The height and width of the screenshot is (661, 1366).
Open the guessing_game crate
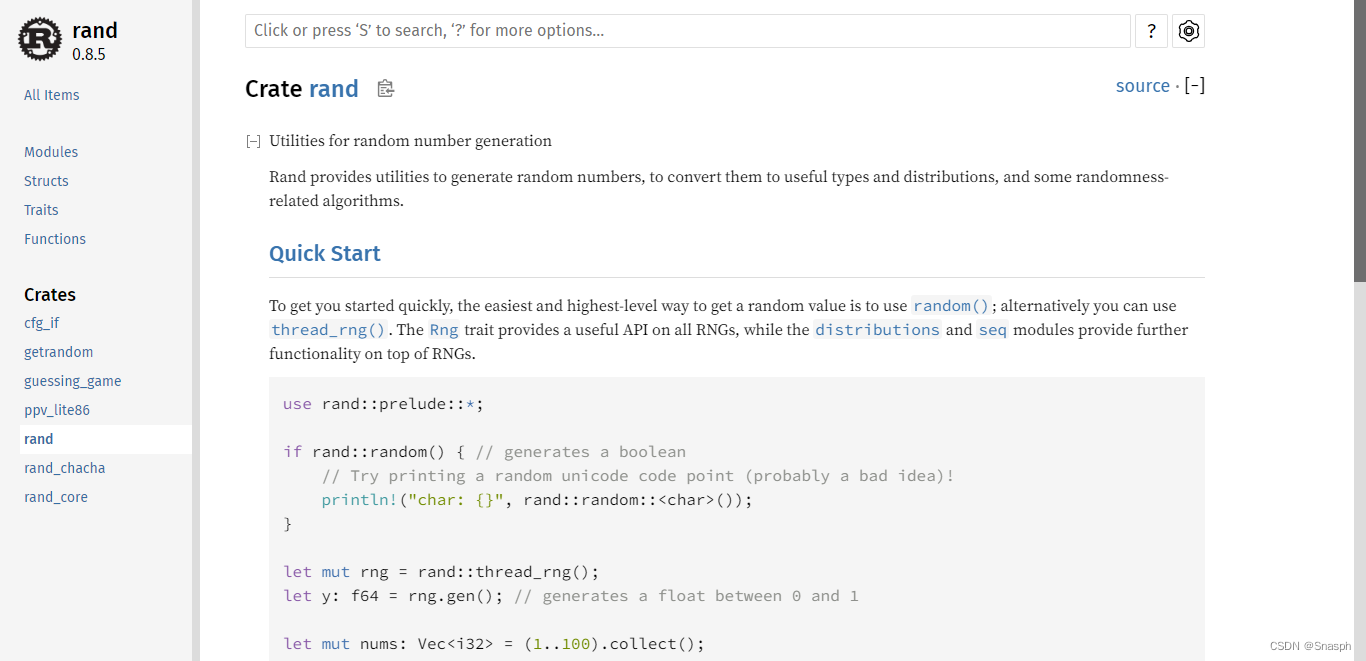(73, 381)
